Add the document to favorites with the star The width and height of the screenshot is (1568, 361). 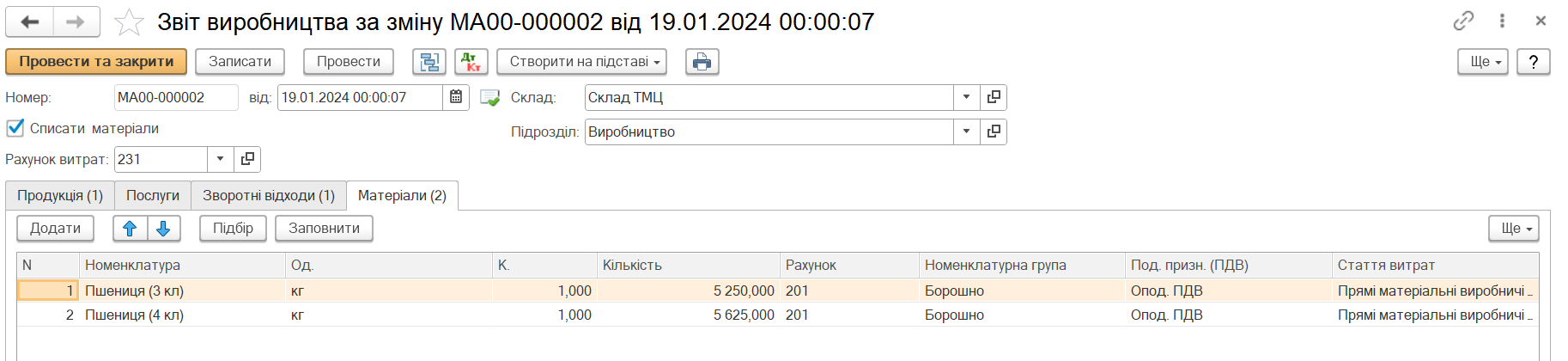click(129, 22)
